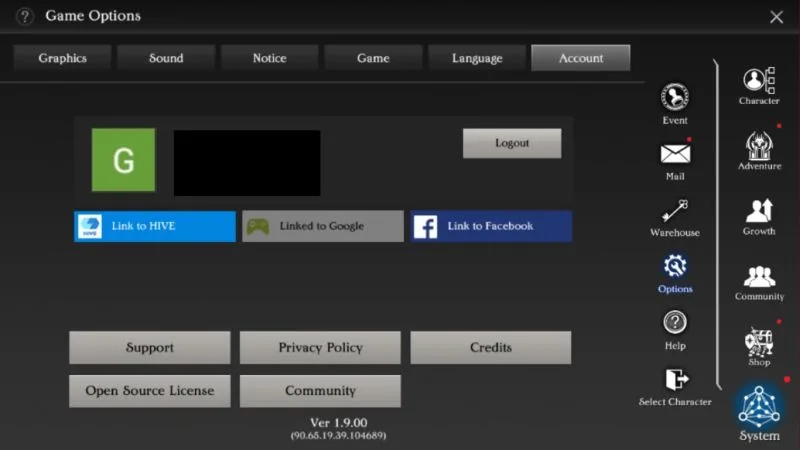This screenshot has width=800, height=450.
Task: Click Link to HIVE button
Action: coord(155,226)
